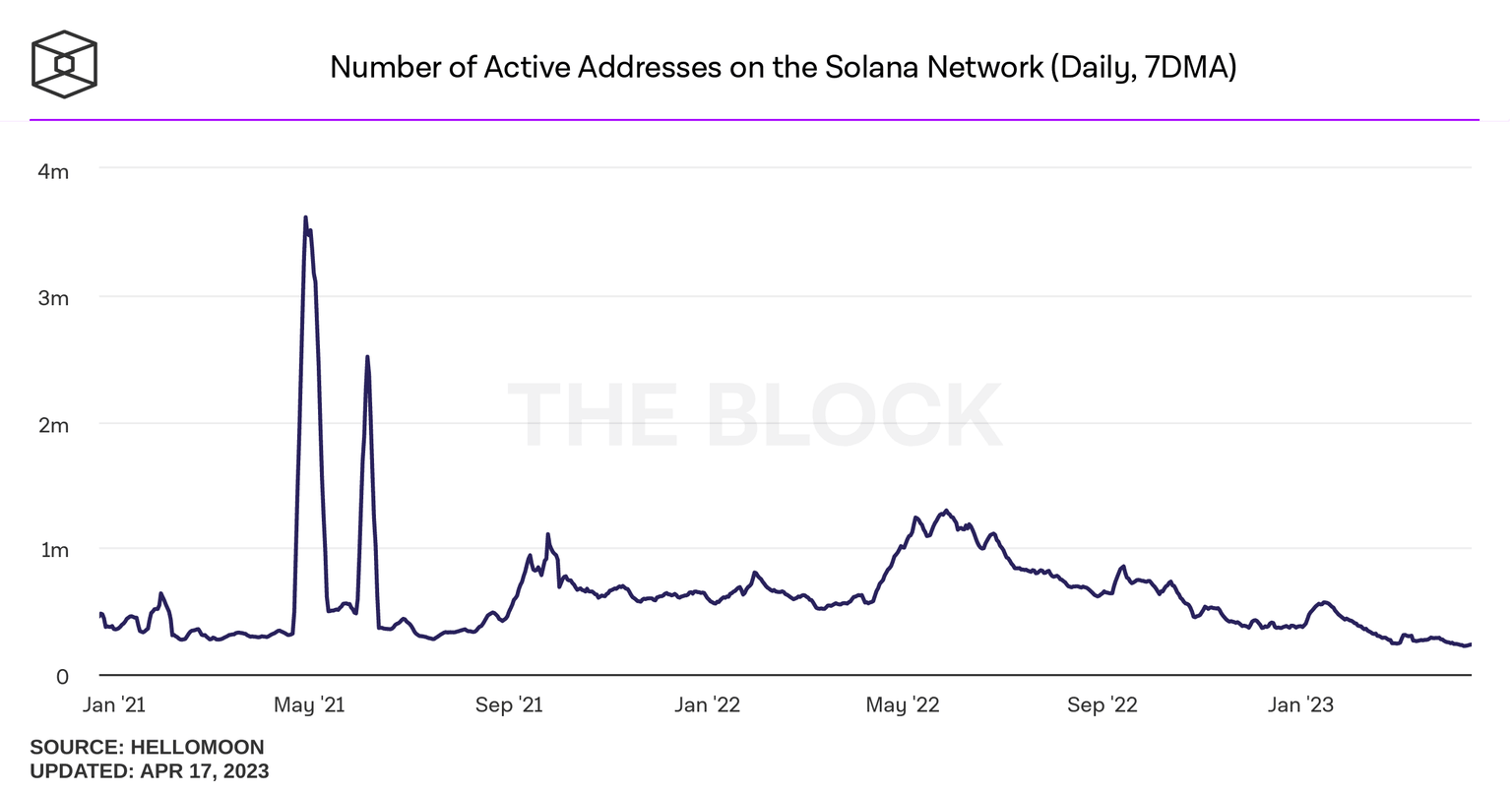Viewport: 1512px width, 793px height.
Task: Click the Jan '23 x-axis label
Action: click(x=1300, y=704)
